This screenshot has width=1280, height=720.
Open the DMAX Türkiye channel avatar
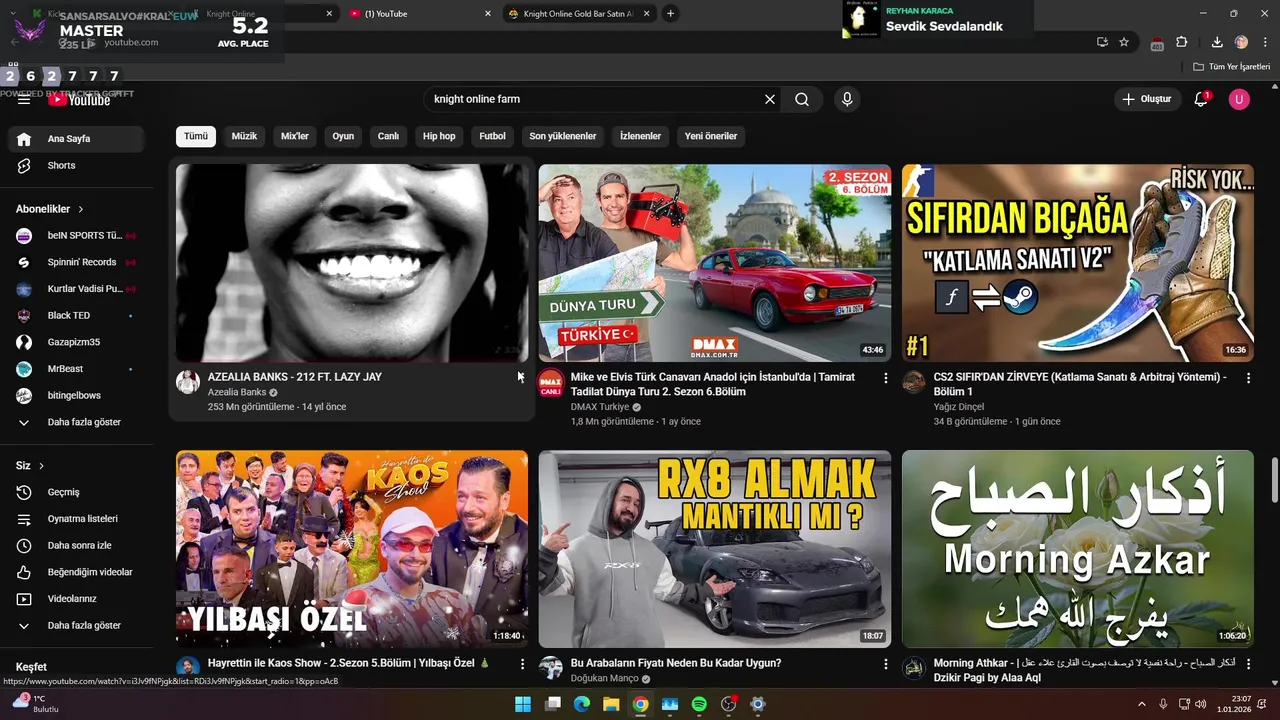click(551, 382)
